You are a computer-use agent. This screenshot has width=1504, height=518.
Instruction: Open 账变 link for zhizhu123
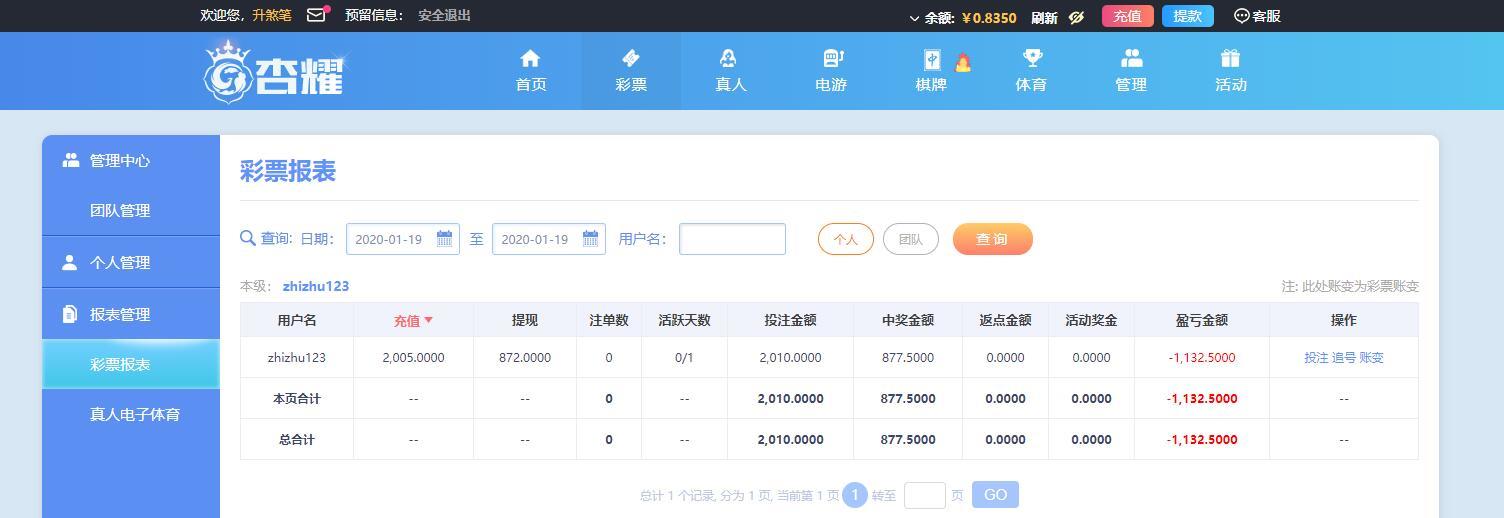[1371, 357]
